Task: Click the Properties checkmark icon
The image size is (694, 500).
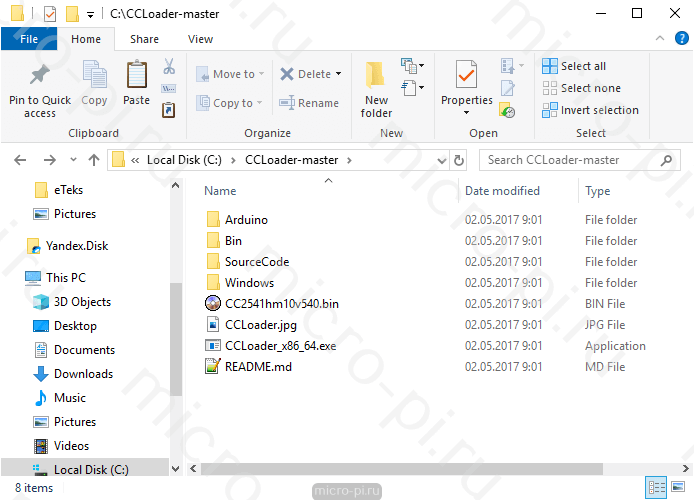Action: pyautogui.click(x=466, y=75)
